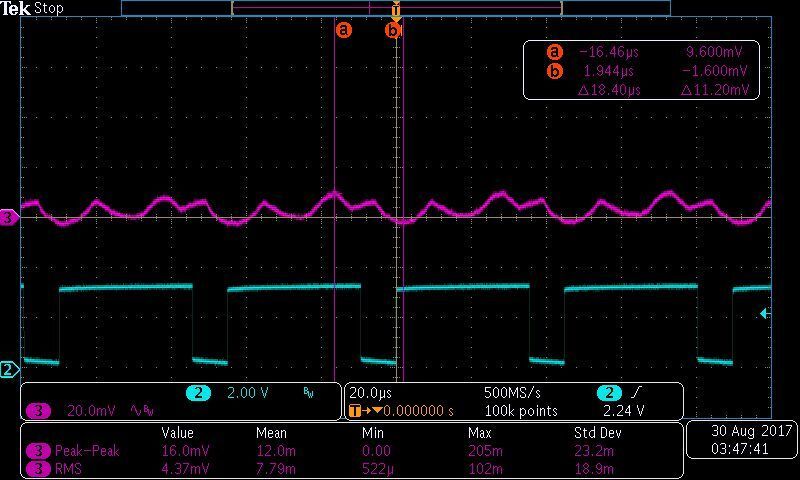Screen dimensions: 800x480
Task: Click Peak-Peak std dev 23.2m
Action: click(594, 451)
